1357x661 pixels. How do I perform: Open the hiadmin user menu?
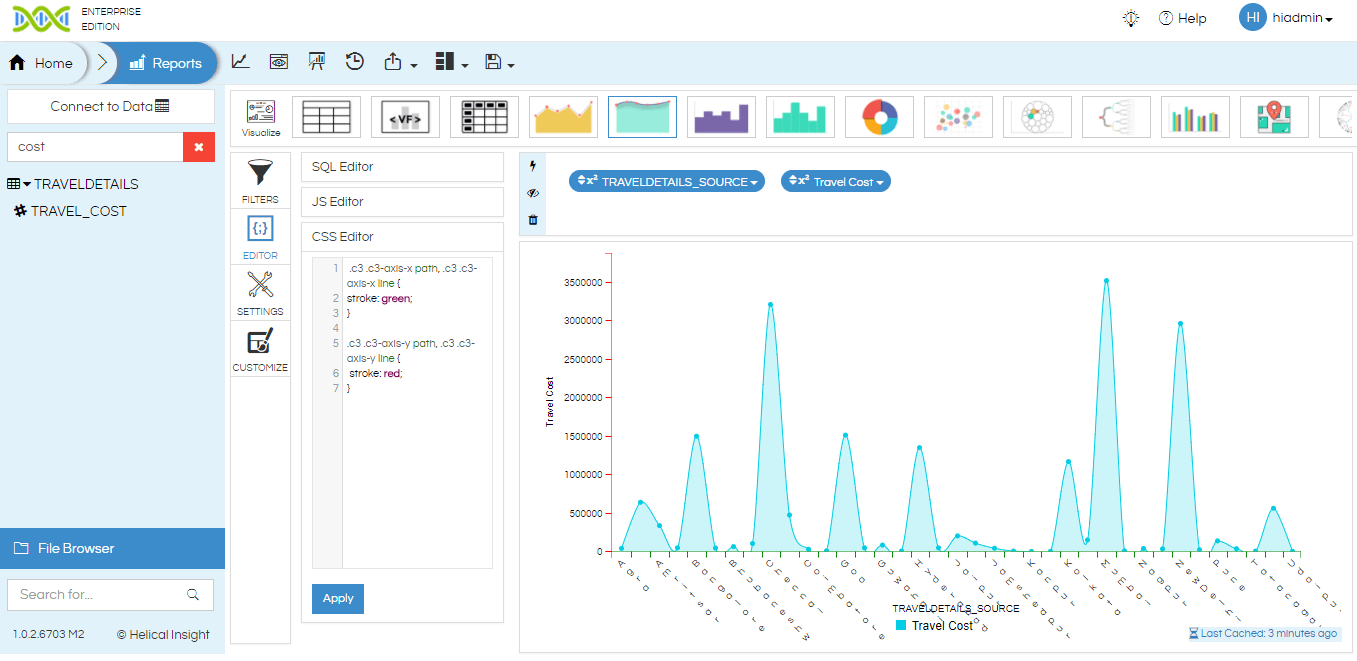tap(1303, 18)
